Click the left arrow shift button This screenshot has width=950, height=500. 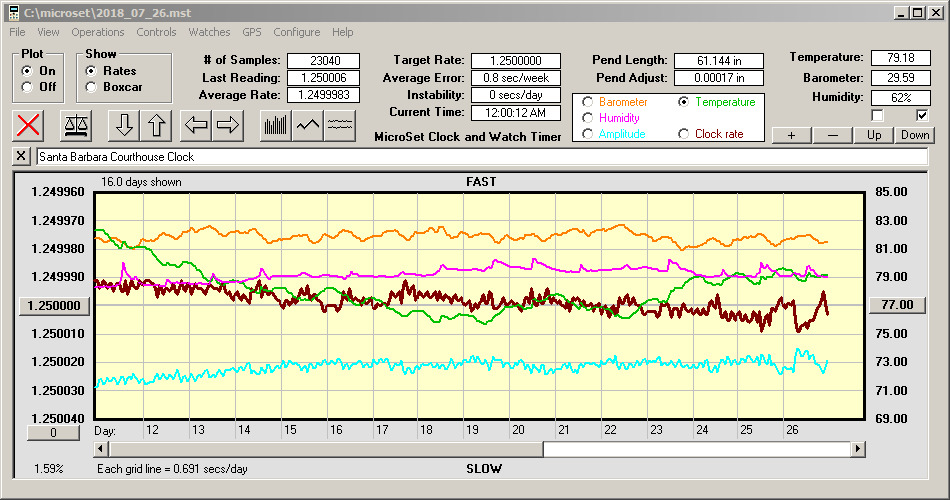(x=196, y=125)
